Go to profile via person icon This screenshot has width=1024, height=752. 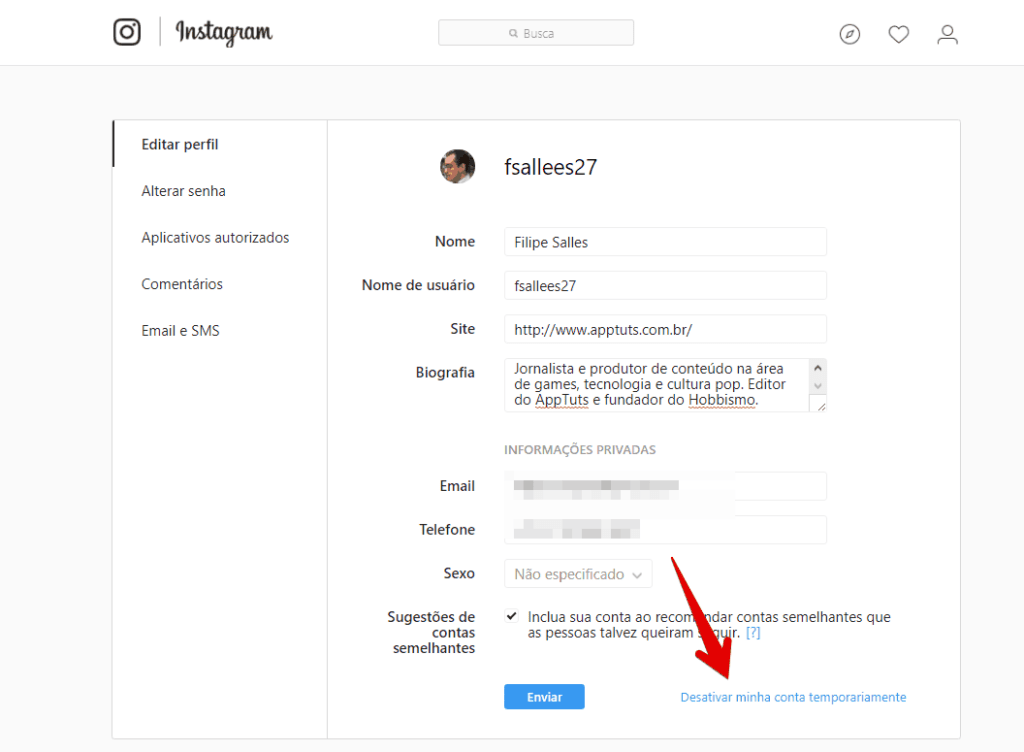click(x=948, y=34)
